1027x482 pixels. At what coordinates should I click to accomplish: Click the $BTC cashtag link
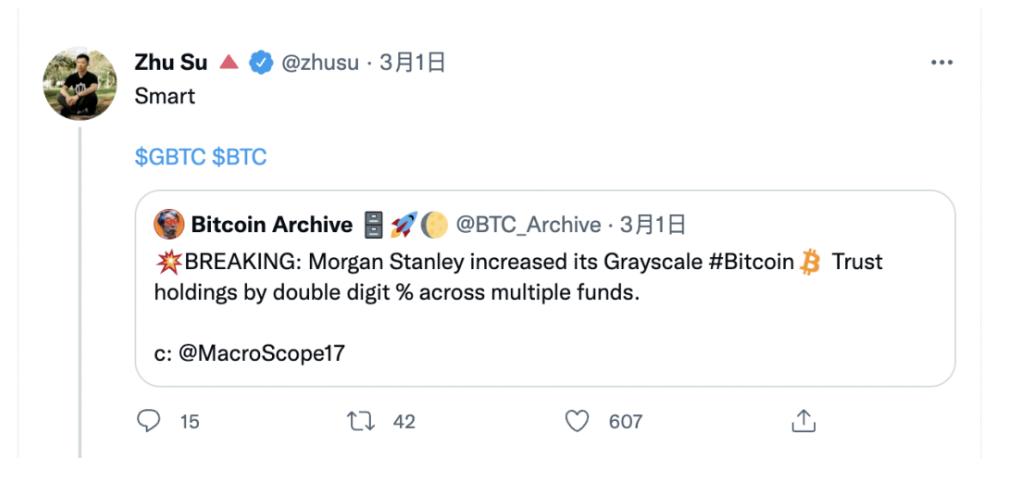coord(240,158)
